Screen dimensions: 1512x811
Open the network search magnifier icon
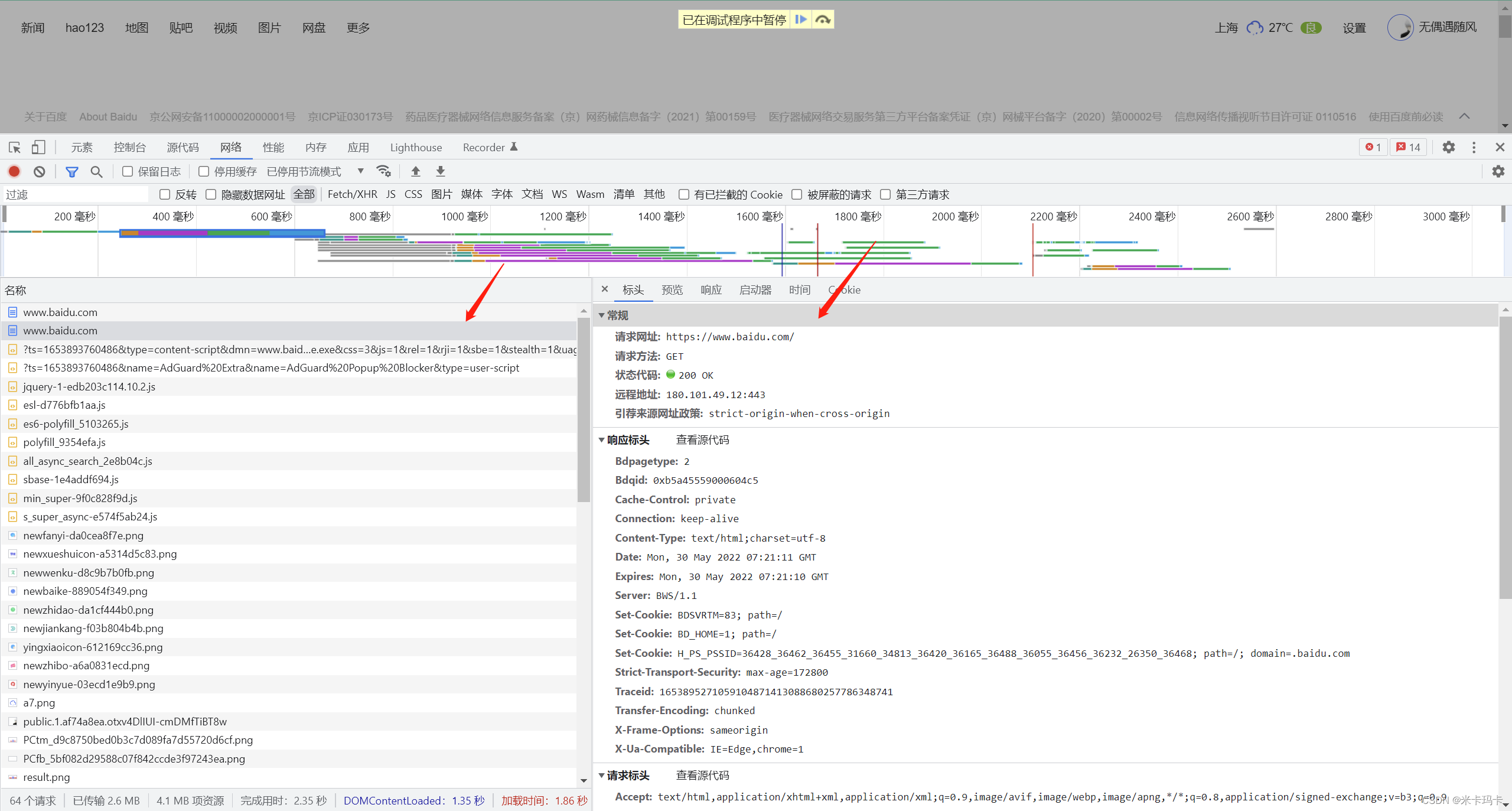(96, 171)
